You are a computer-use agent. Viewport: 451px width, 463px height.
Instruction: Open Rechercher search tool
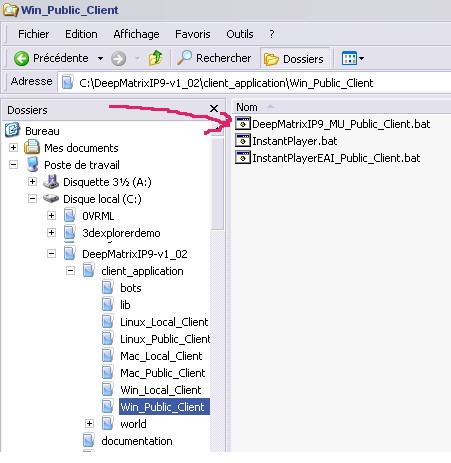tap(214, 58)
